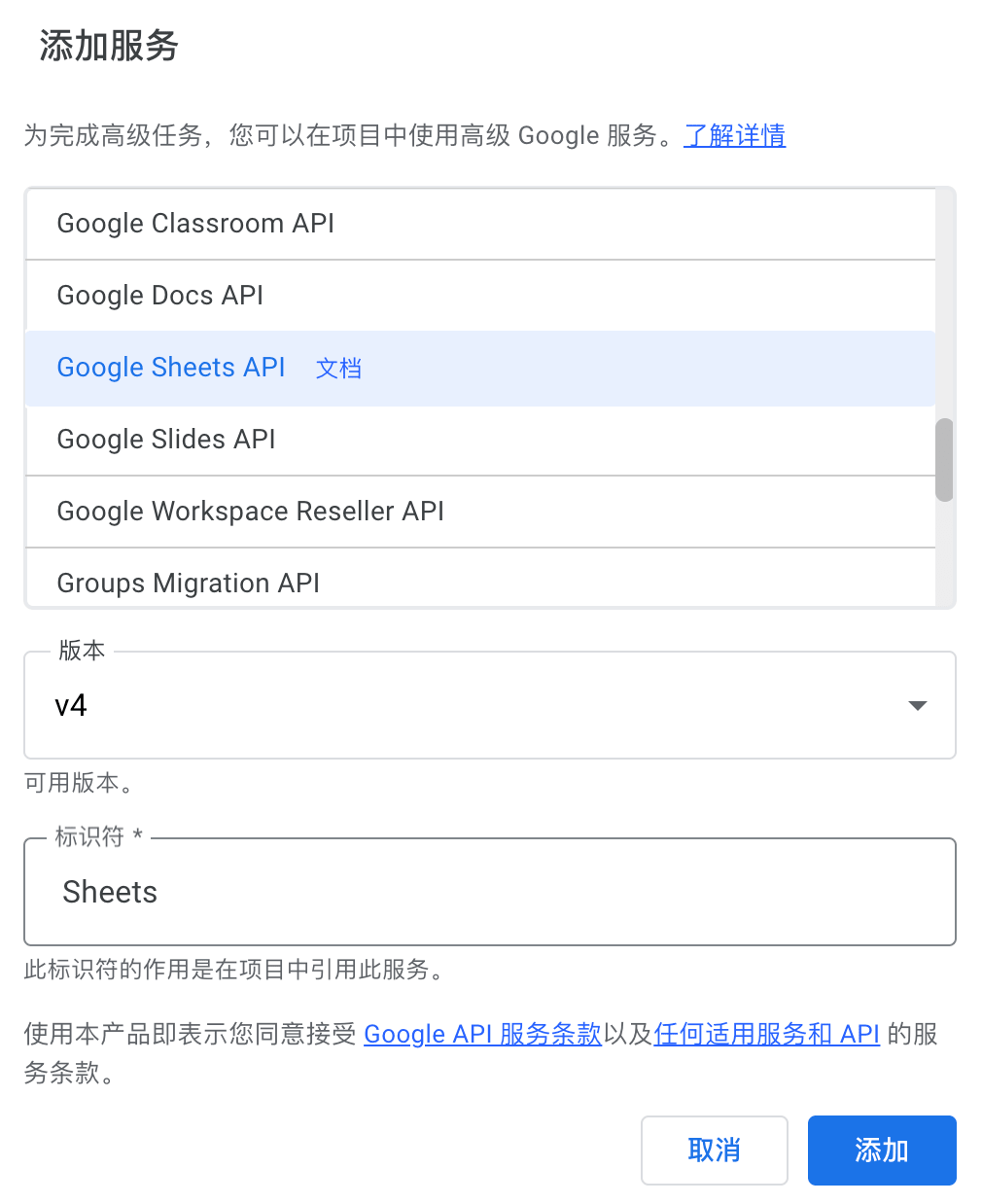
Task: Select Google Classroom API from the list
Action: point(480,224)
